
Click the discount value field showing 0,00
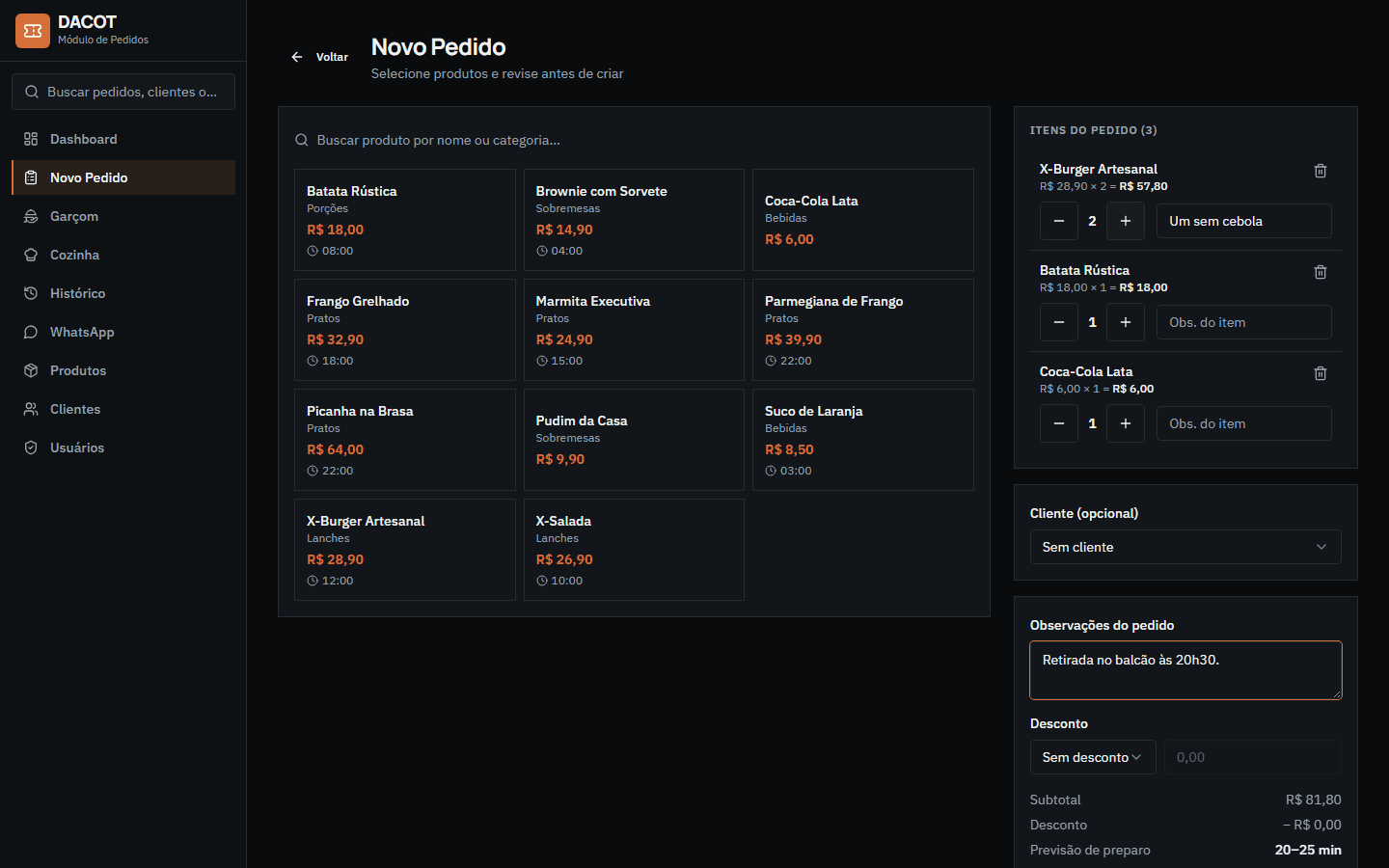(1253, 757)
